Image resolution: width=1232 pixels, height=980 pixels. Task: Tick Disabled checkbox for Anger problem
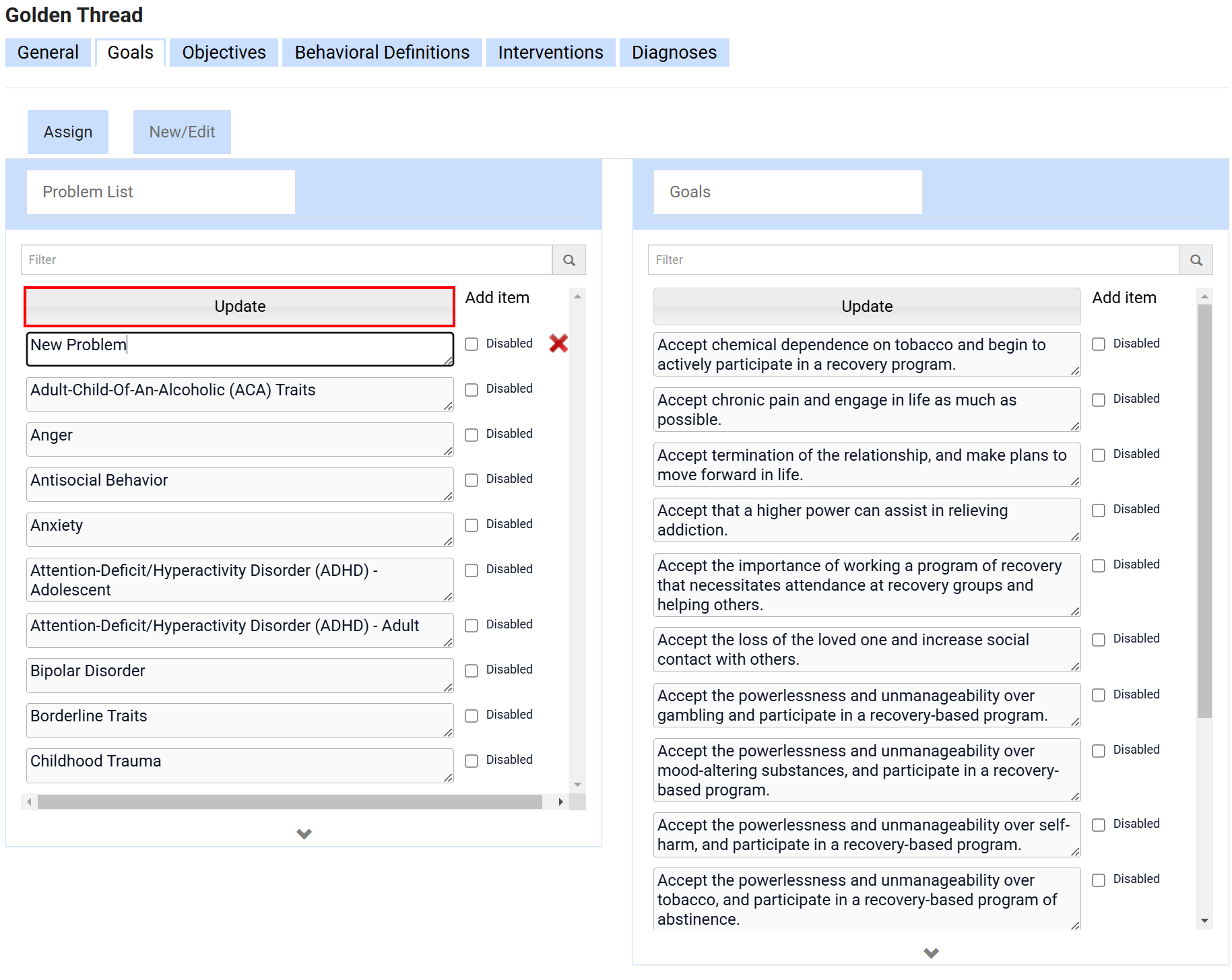pos(472,435)
